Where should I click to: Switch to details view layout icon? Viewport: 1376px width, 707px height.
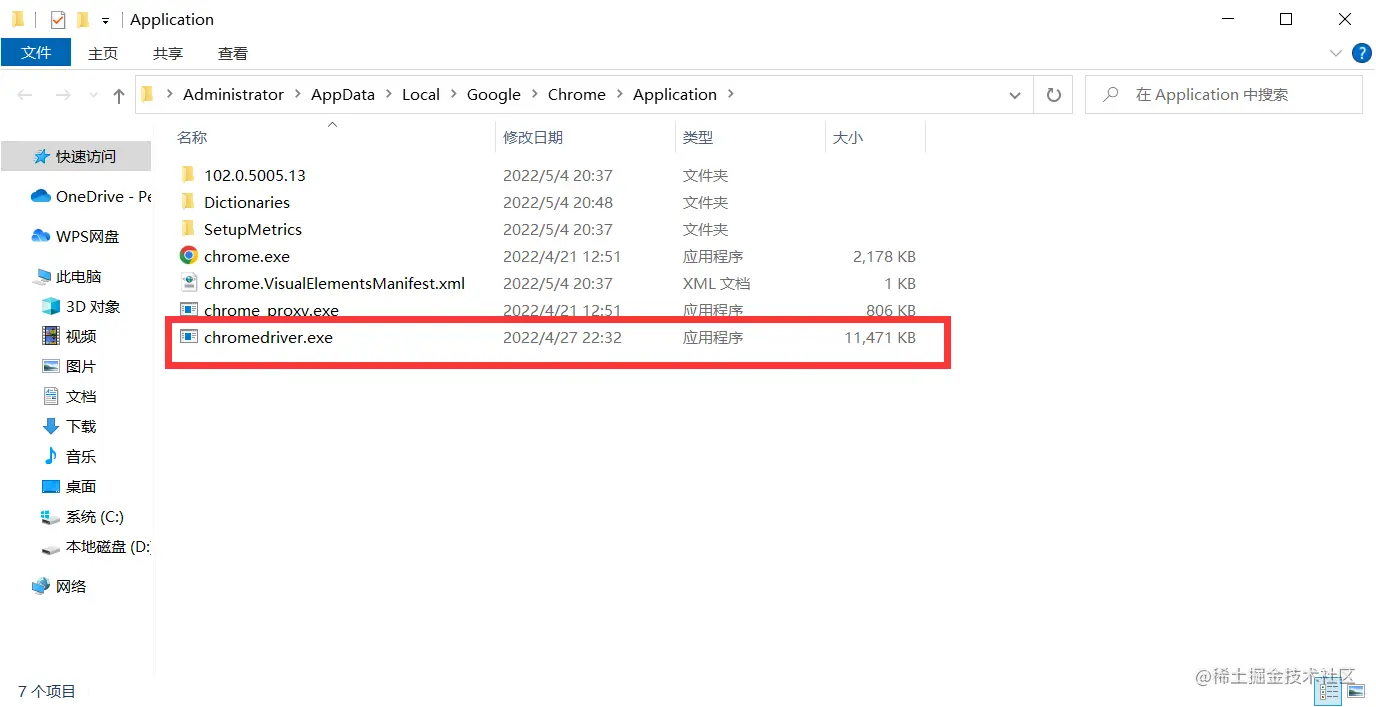click(1330, 691)
